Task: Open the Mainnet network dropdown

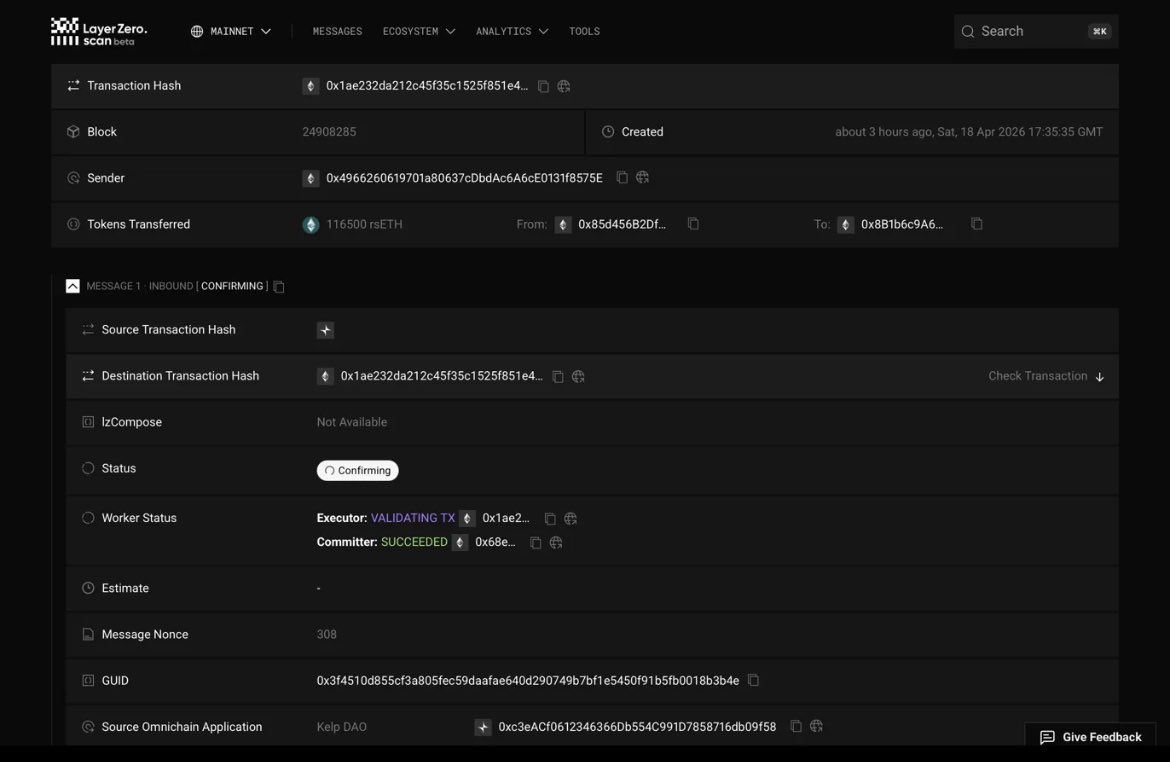Action: (x=231, y=31)
